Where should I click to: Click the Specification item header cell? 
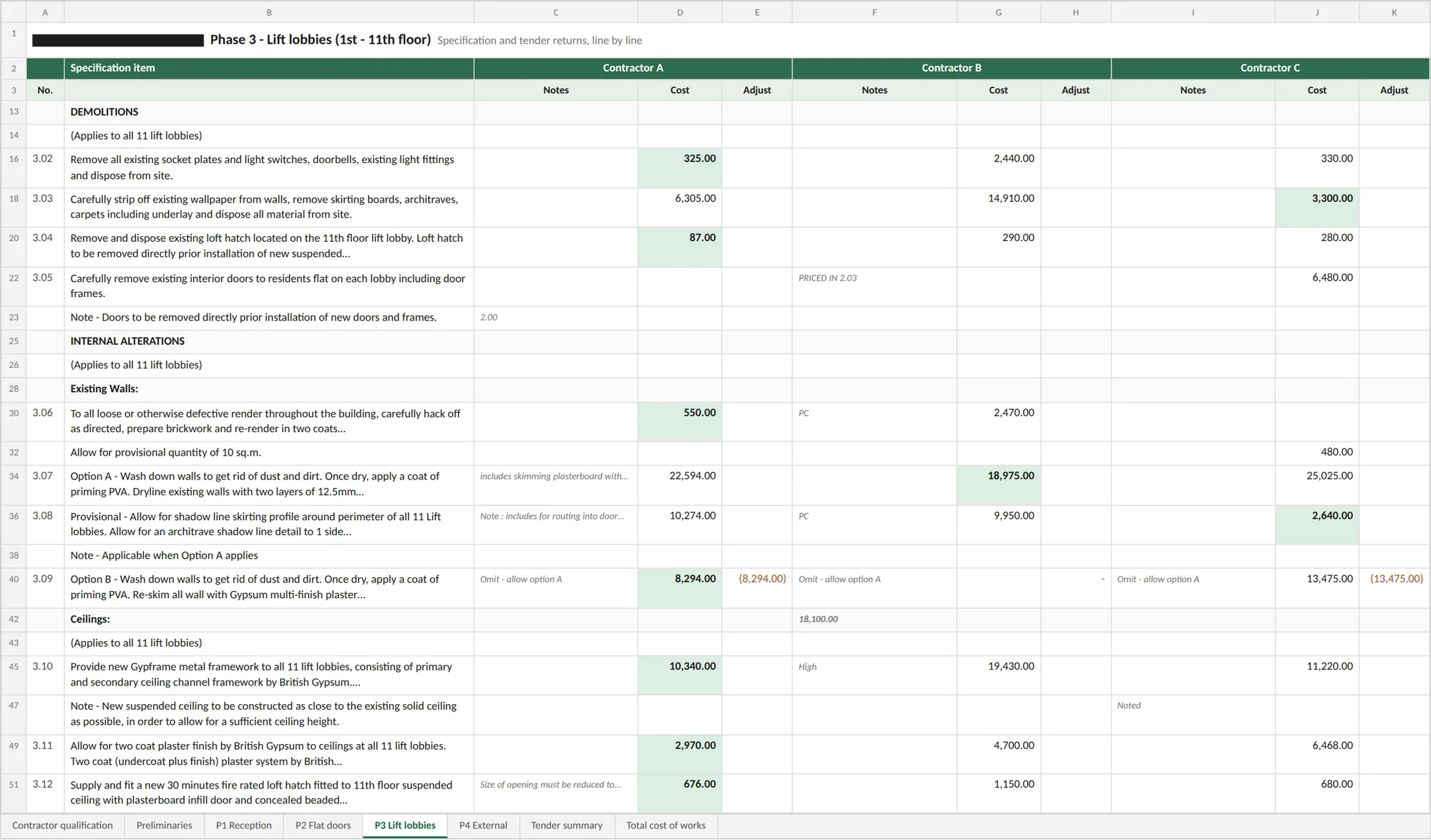click(269, 68)
